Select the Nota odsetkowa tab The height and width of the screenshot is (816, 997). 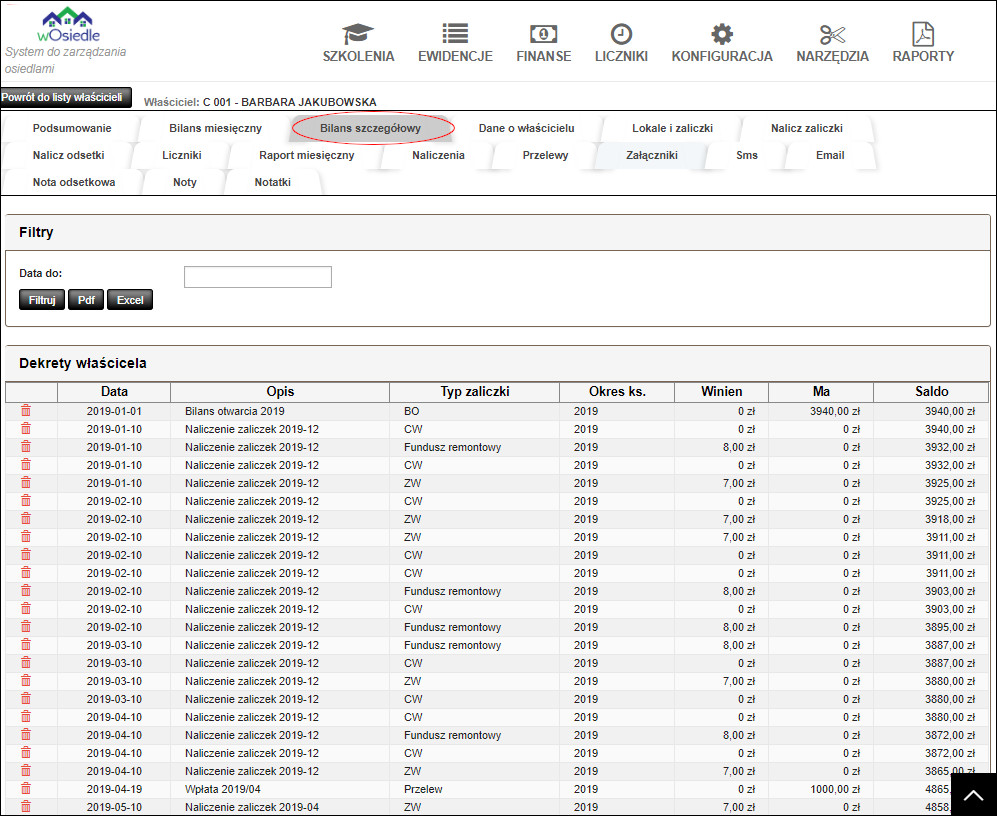pos(73,182)
